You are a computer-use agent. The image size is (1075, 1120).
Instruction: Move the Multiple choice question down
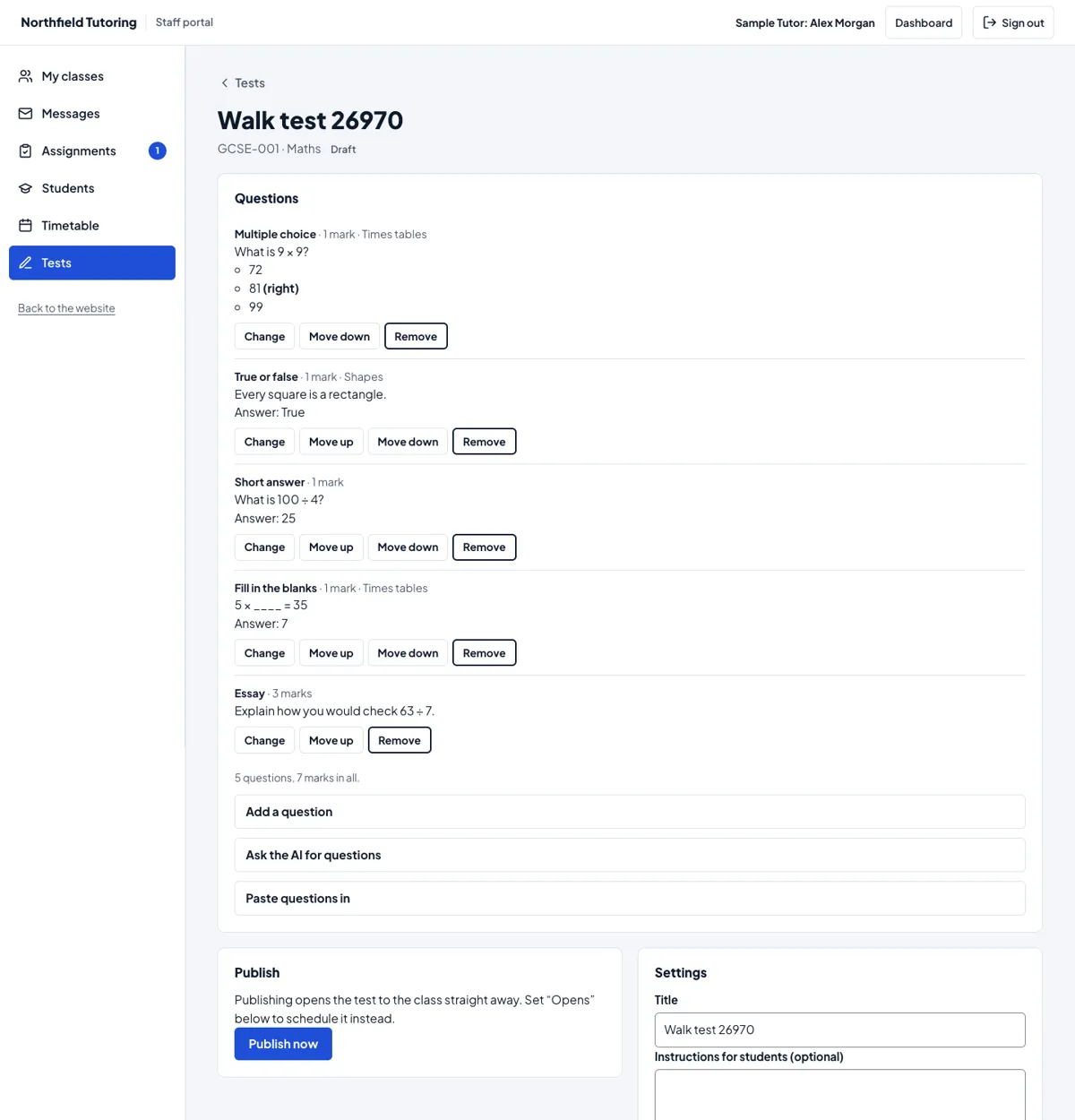[x=340, y=336]
